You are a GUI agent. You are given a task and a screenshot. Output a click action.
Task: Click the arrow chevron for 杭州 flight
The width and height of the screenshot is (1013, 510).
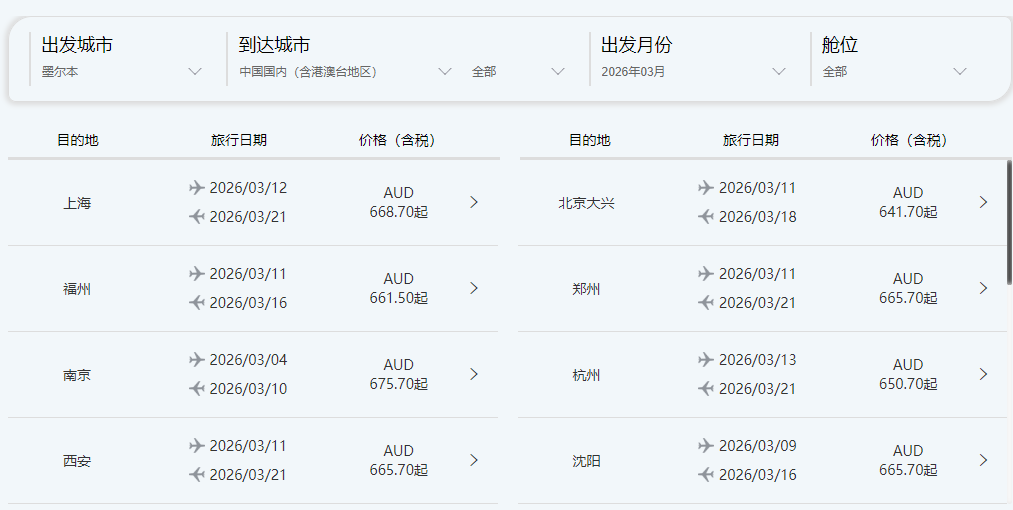(983, 374)
